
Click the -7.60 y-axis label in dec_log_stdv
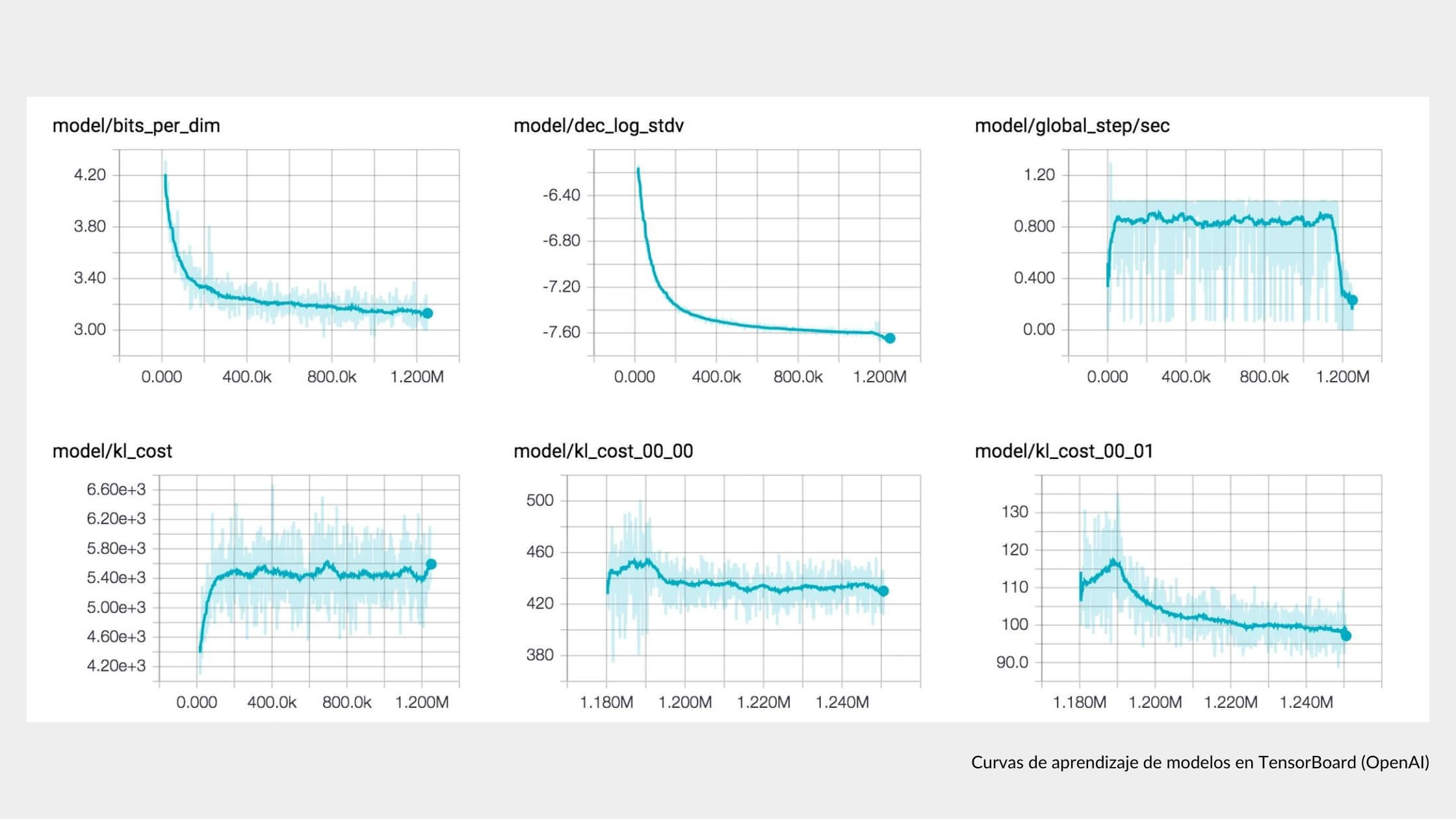(562, 332)
